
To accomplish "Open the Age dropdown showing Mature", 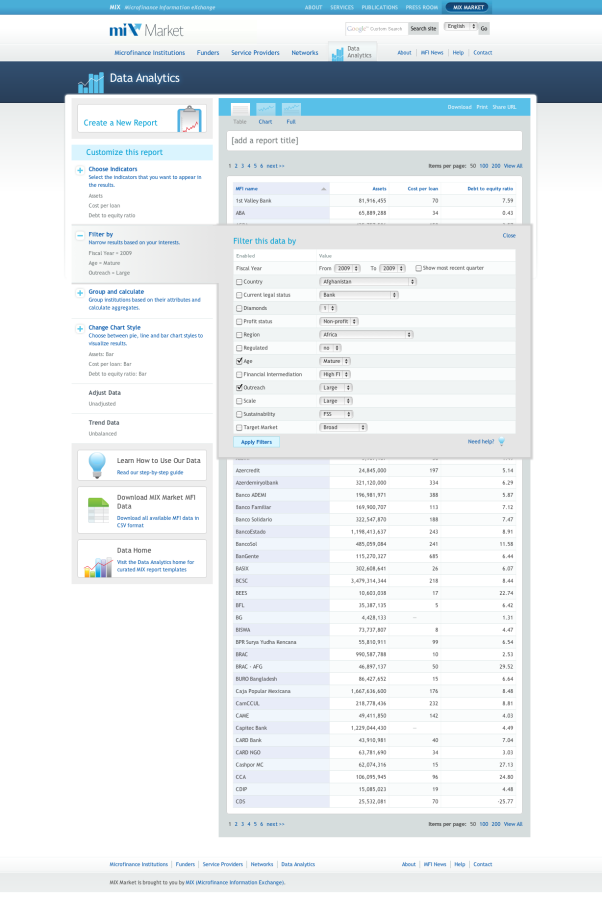I will coord(335,361).
